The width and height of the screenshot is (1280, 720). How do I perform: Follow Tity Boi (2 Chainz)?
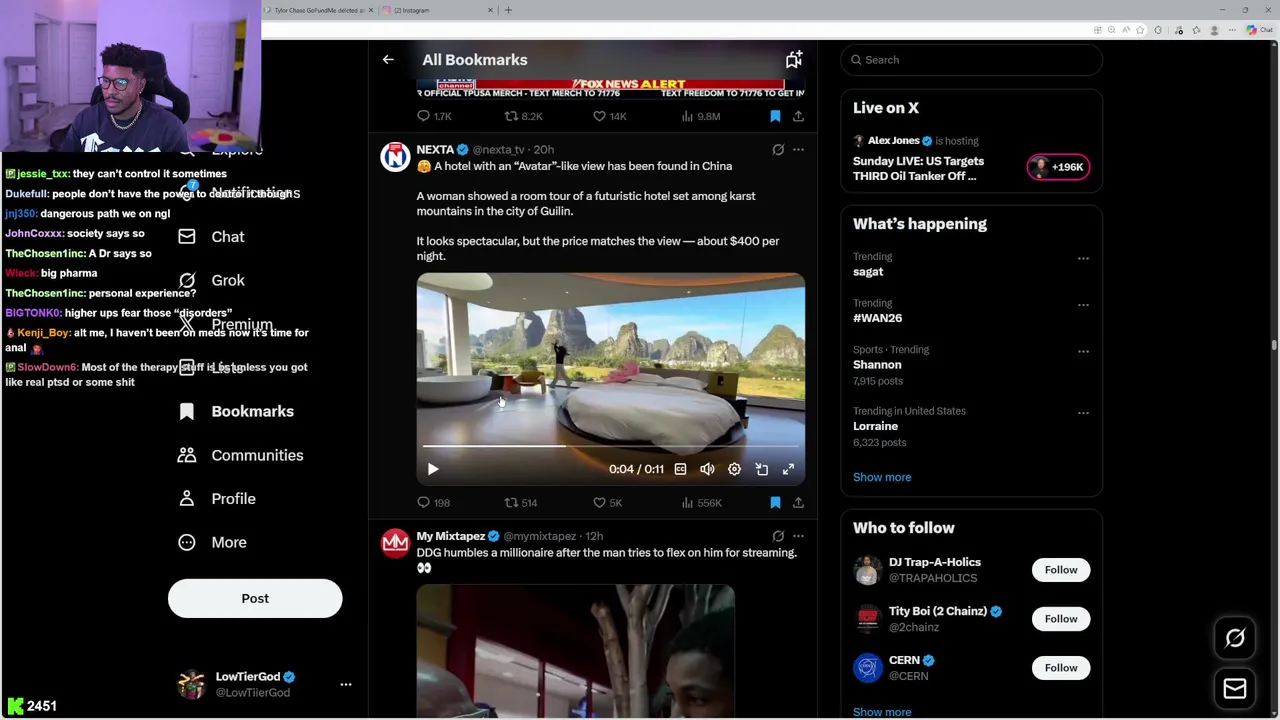[x=1061, y=619]
